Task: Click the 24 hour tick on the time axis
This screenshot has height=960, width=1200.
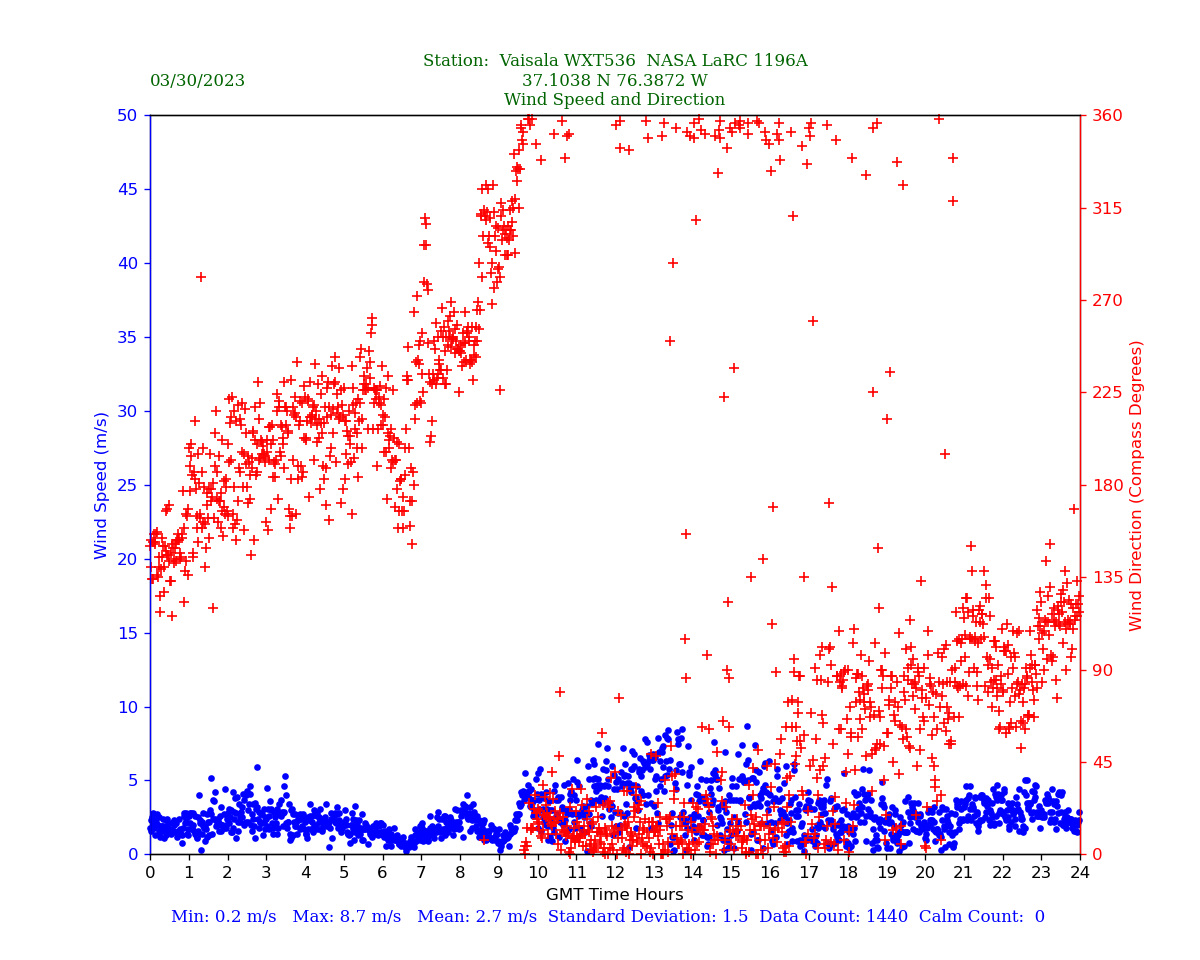Action: point(1080,873)
